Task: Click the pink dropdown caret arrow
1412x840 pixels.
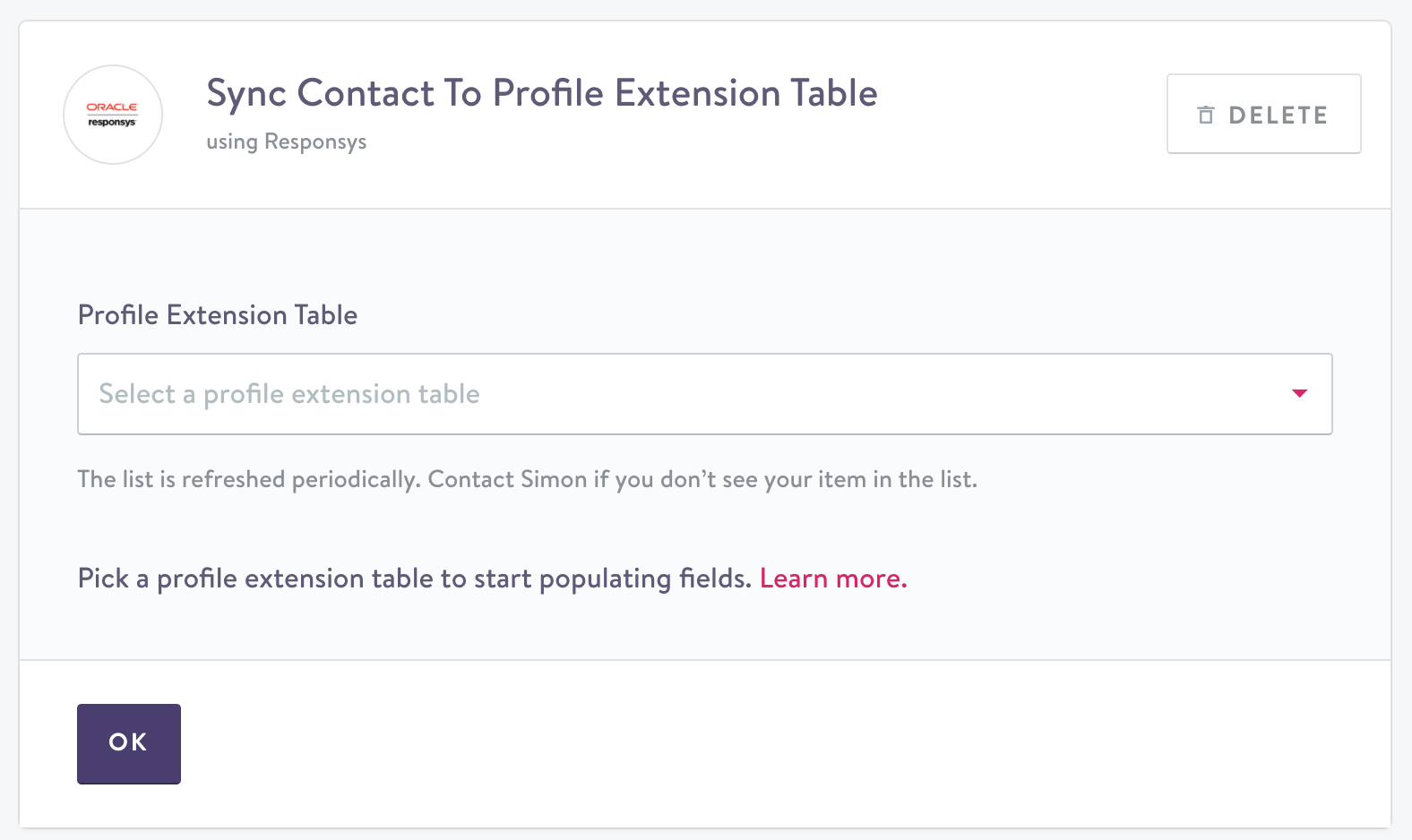Action: pyautogui.click(x=1299, y=393)
